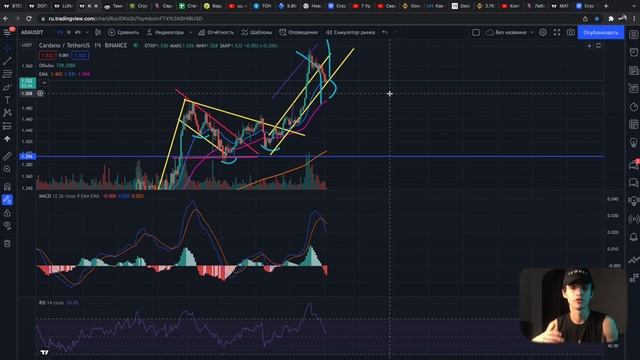Open the timeframe interval dropdown arrow

coord(87,32)
